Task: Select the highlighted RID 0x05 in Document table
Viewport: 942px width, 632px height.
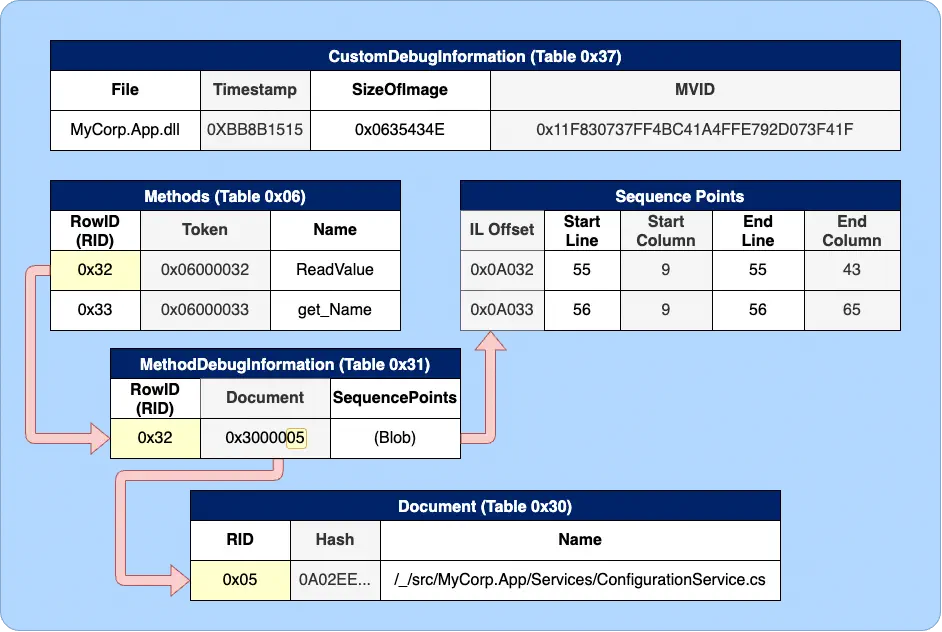Action: [x=239, y=578]
